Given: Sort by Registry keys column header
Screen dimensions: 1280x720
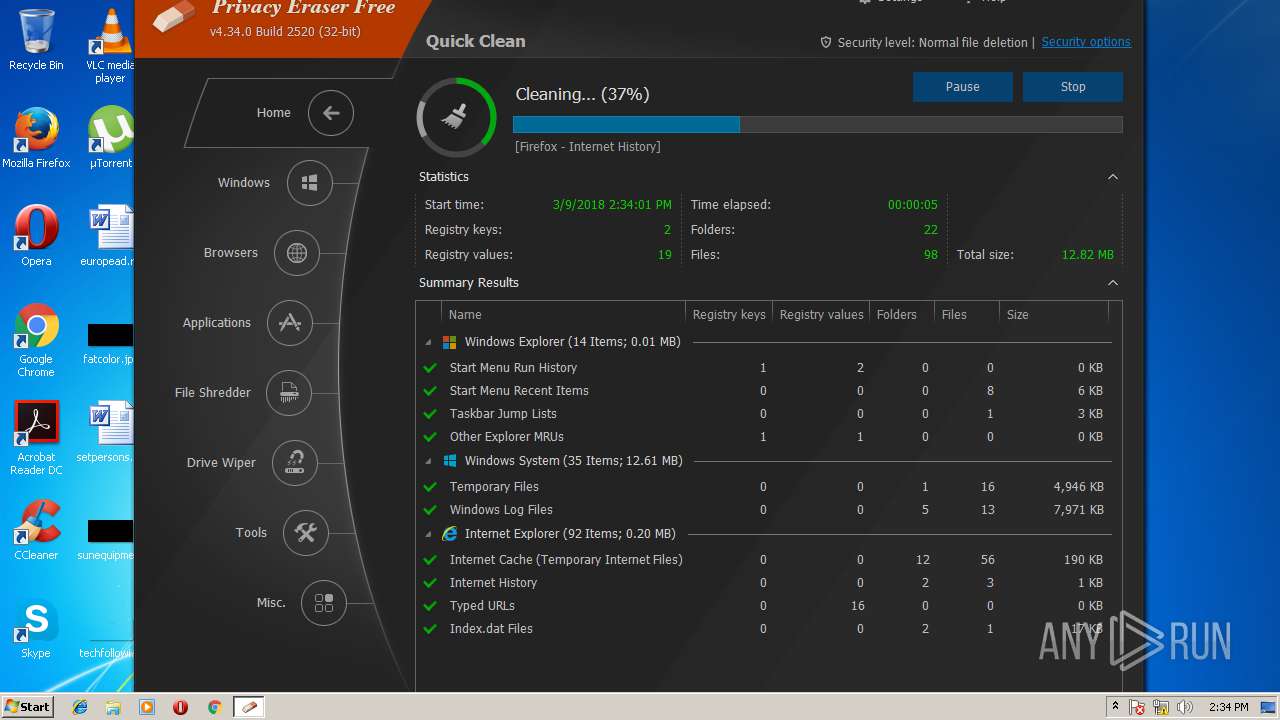Looking at the screenshot, I should pos(729,314).
